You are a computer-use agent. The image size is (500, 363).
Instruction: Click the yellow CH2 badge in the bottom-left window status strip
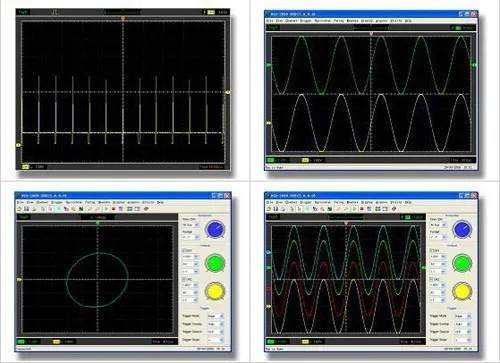(56, 342)
